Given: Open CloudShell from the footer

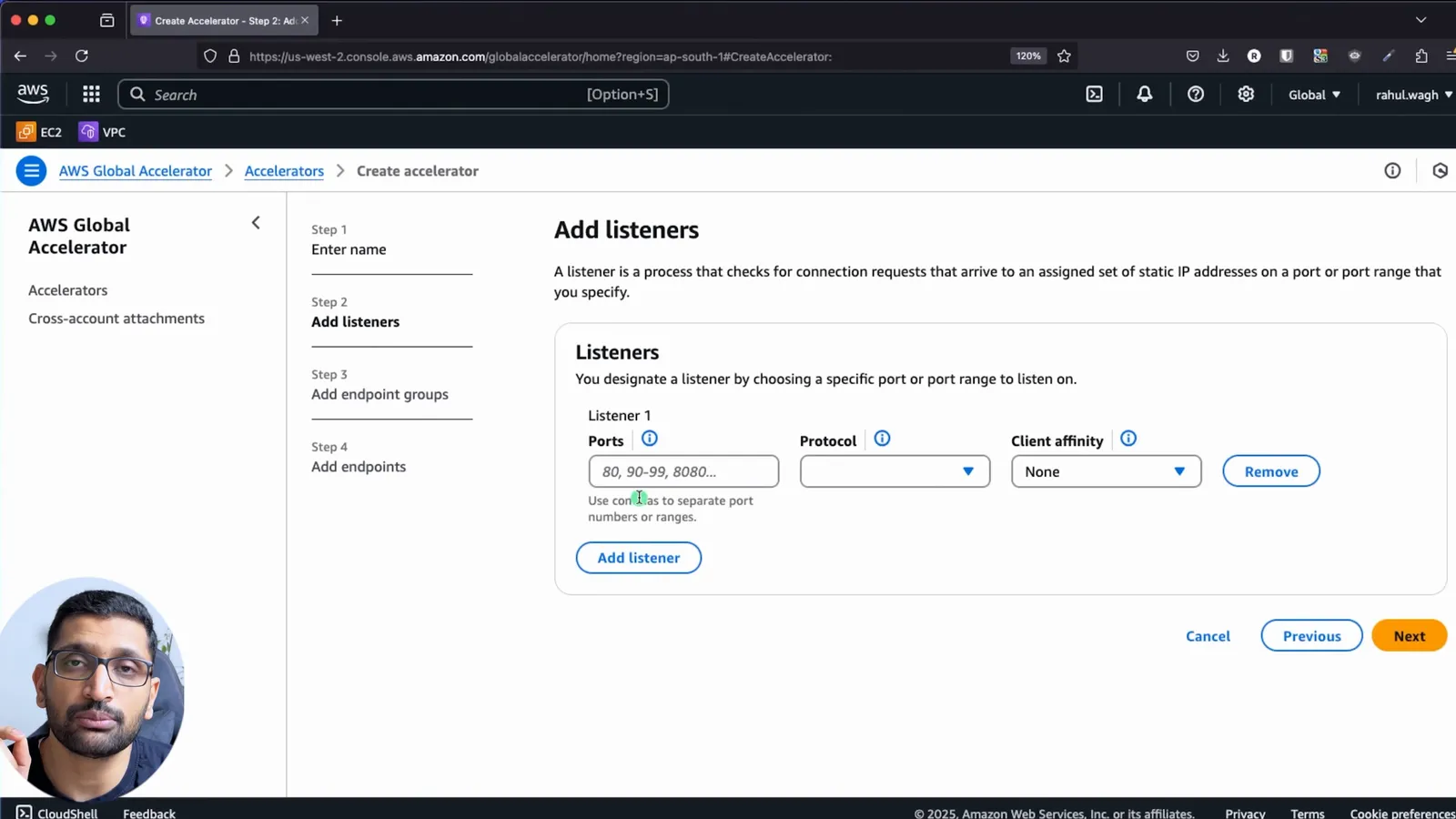Looking at the screenshot, I should point(57,813).
